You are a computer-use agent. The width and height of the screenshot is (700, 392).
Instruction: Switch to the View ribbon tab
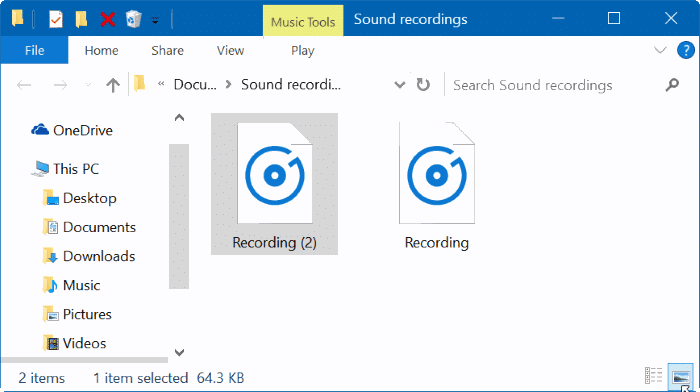tap(230, 50)
